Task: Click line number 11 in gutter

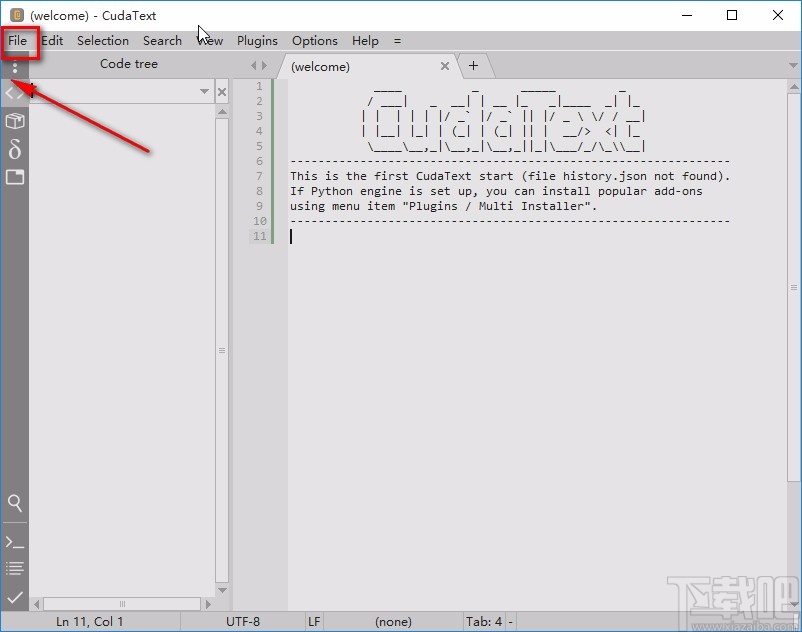Action: pyautogui.click(x=260, y=236)
